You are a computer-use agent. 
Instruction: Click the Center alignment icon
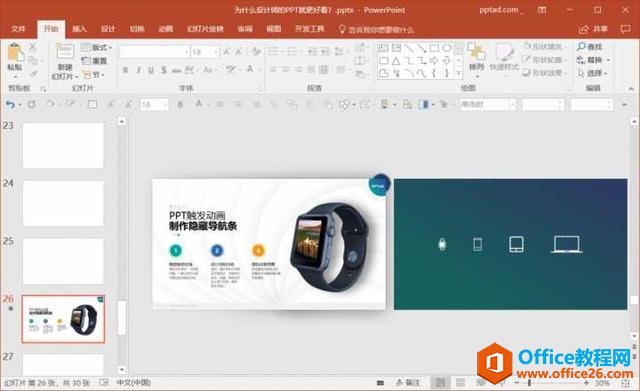(x=286, y=70)
